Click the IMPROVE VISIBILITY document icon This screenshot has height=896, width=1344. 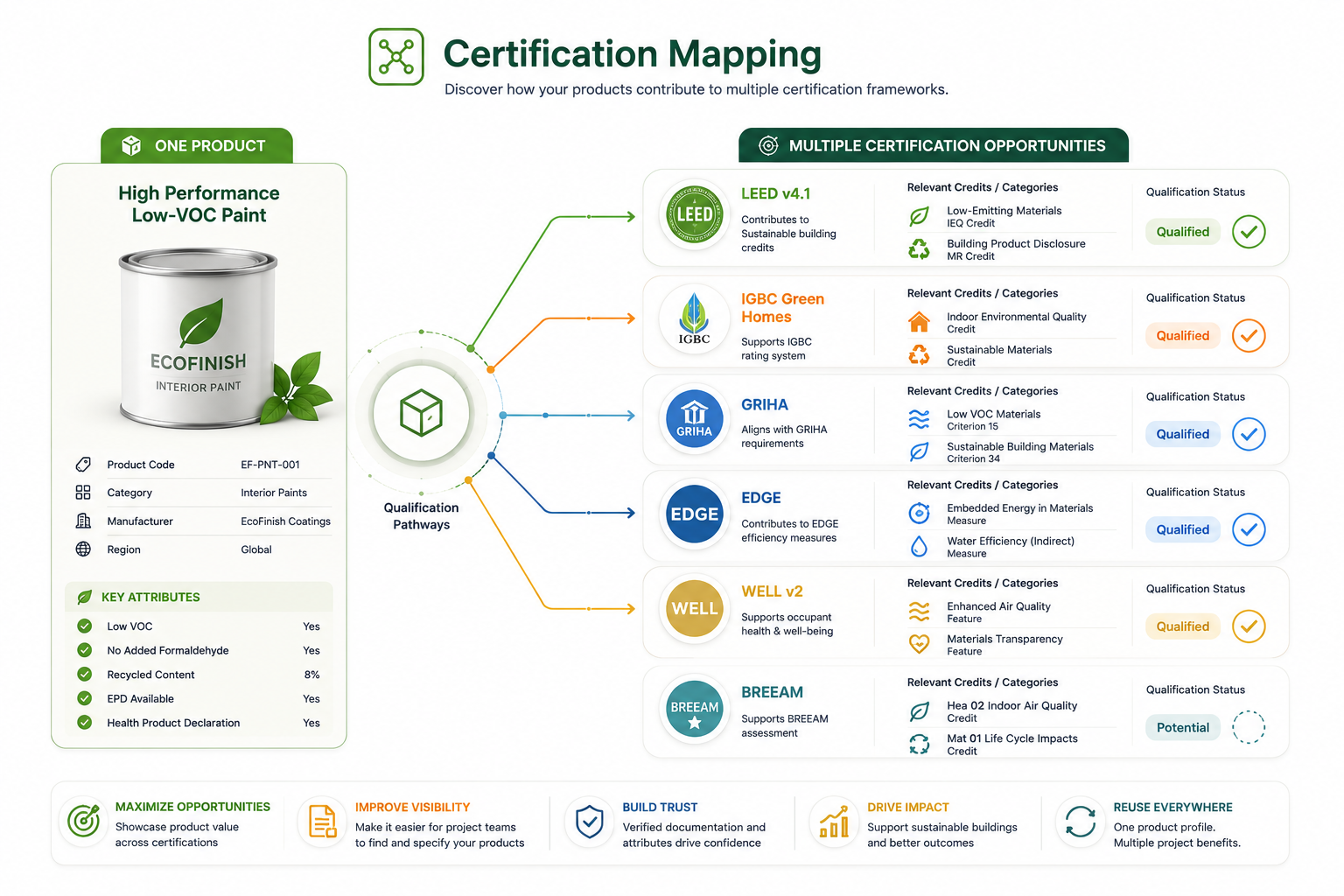coord(323,822)
